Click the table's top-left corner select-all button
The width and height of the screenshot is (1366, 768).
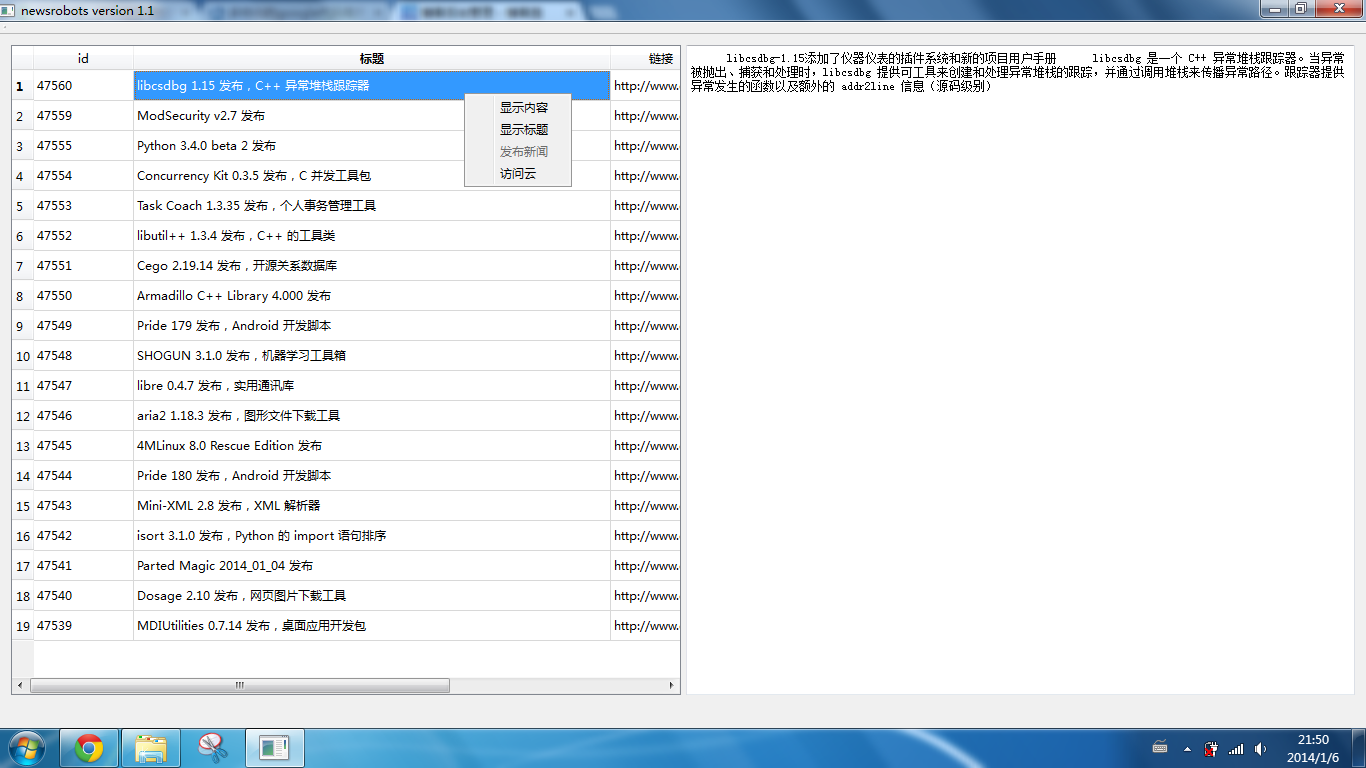(23, 59)
